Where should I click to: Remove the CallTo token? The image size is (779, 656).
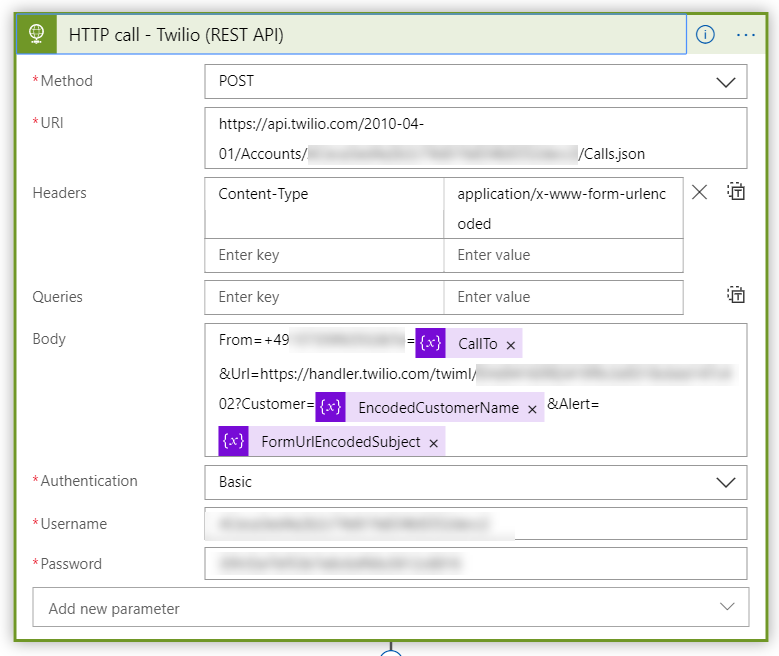511,345
